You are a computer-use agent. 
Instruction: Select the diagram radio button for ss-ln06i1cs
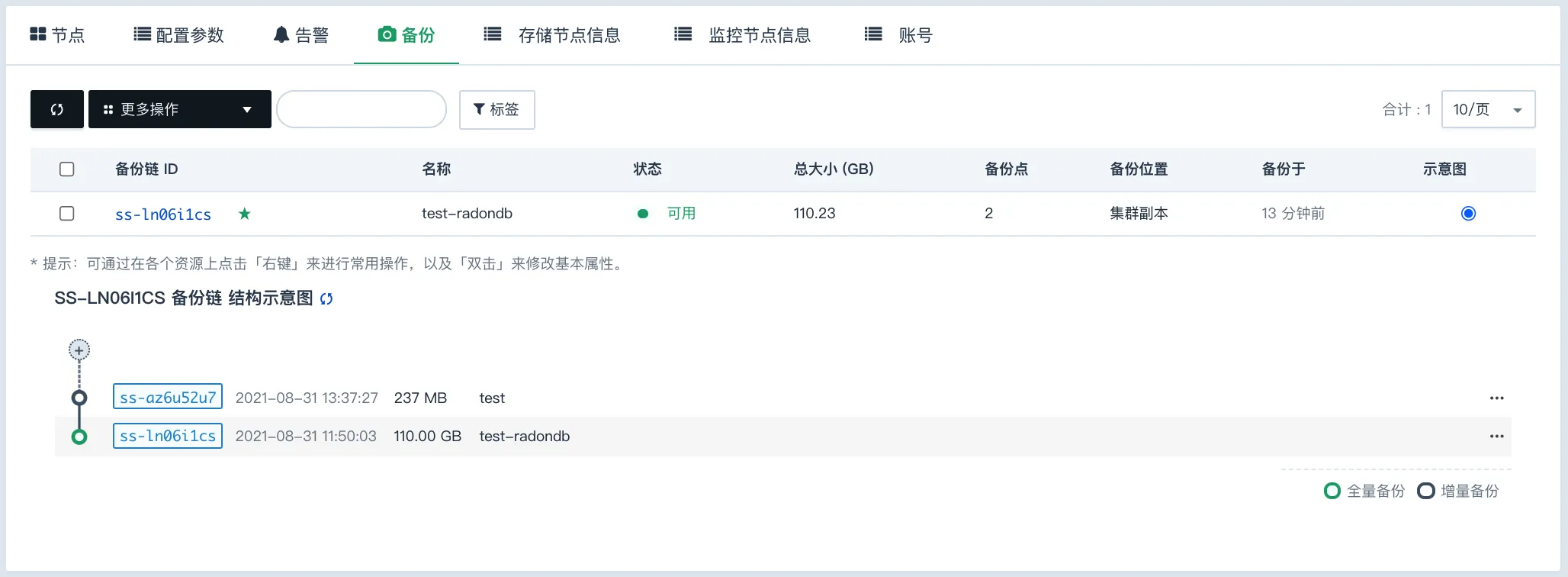(x=1468, y=213)
